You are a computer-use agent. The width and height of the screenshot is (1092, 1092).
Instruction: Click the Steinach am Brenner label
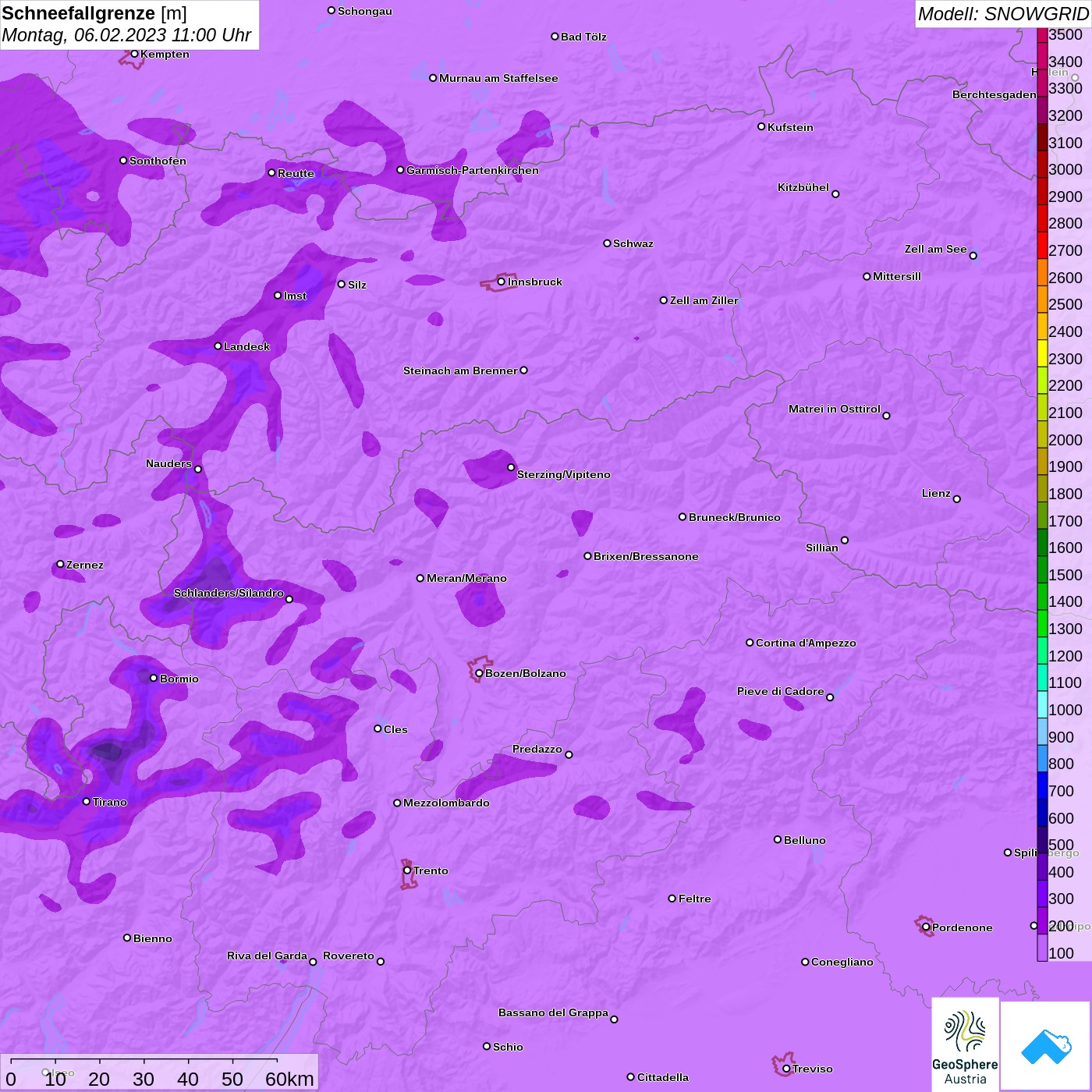[x=460, y=370]
